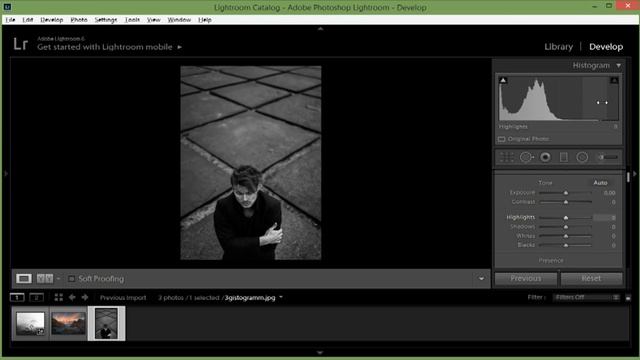
Task: Click the Reset button
Action: (x=591, y=279)
